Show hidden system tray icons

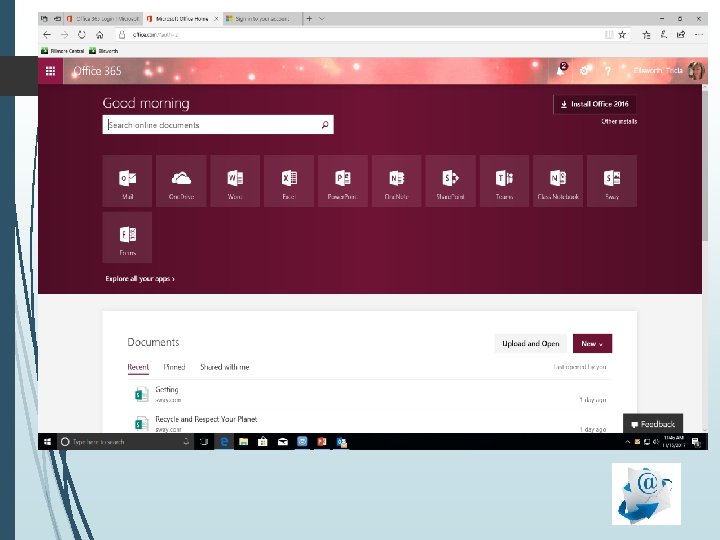point(627,442)
